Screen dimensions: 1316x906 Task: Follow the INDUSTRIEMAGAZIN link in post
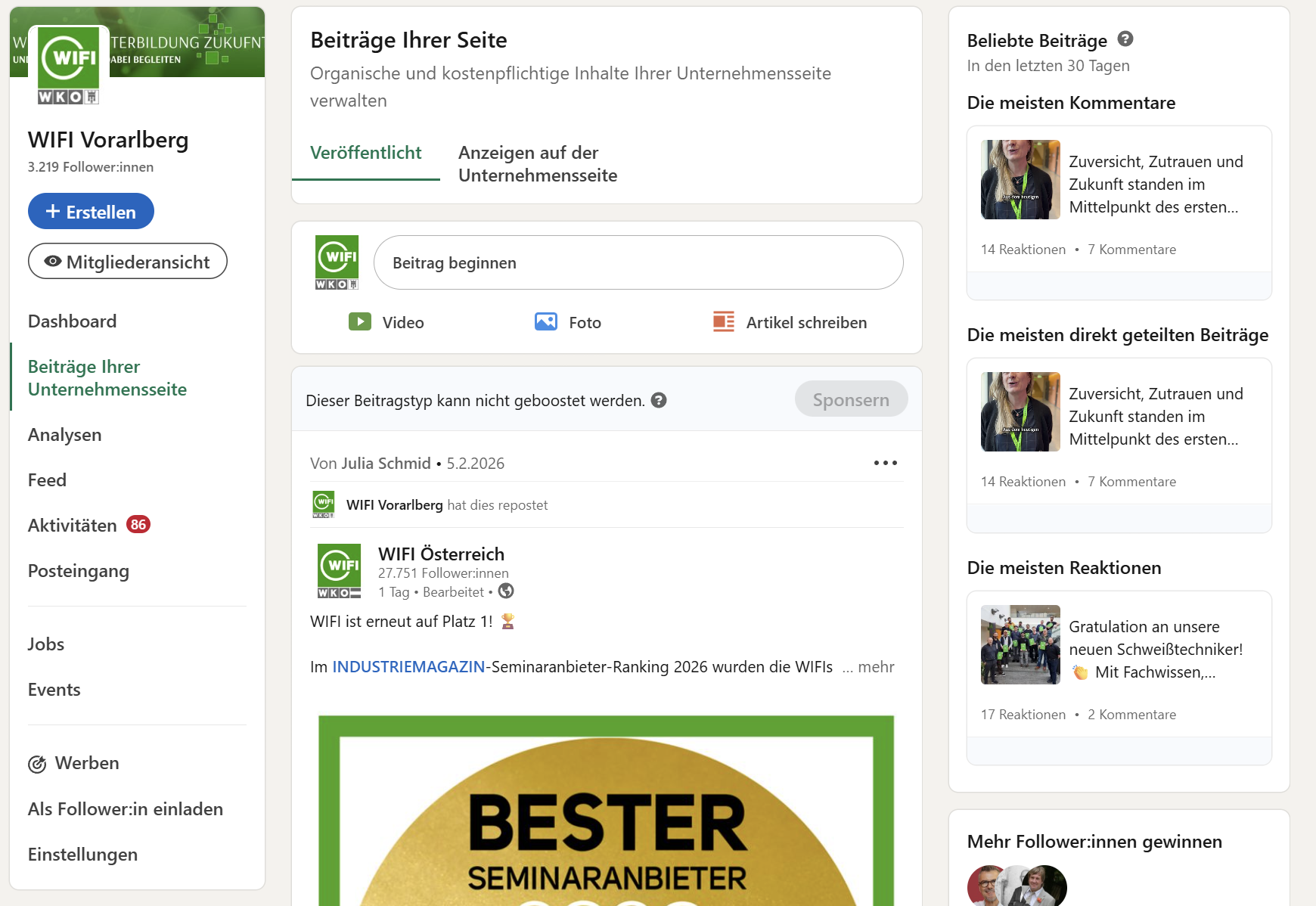coord(408,667)
